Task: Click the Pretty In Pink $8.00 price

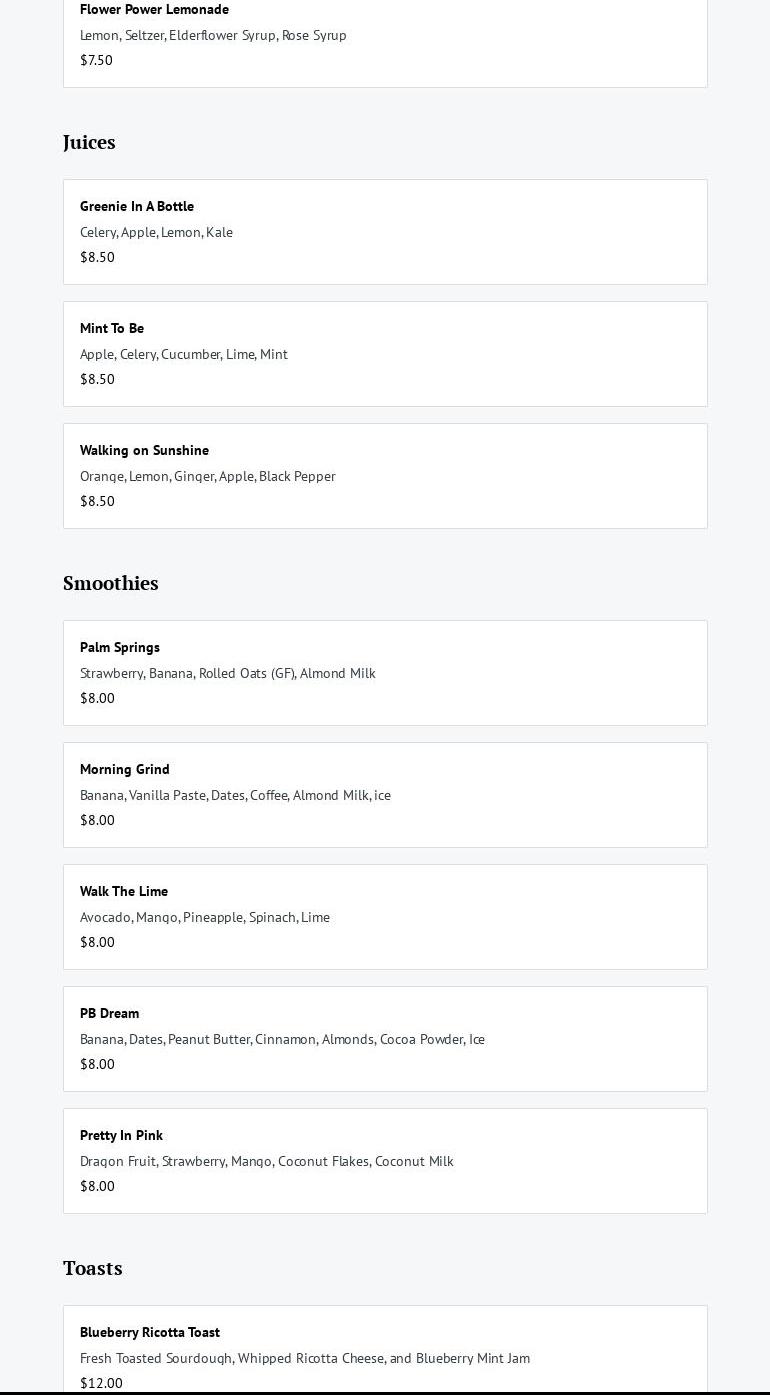Action: click(97, 1186)
